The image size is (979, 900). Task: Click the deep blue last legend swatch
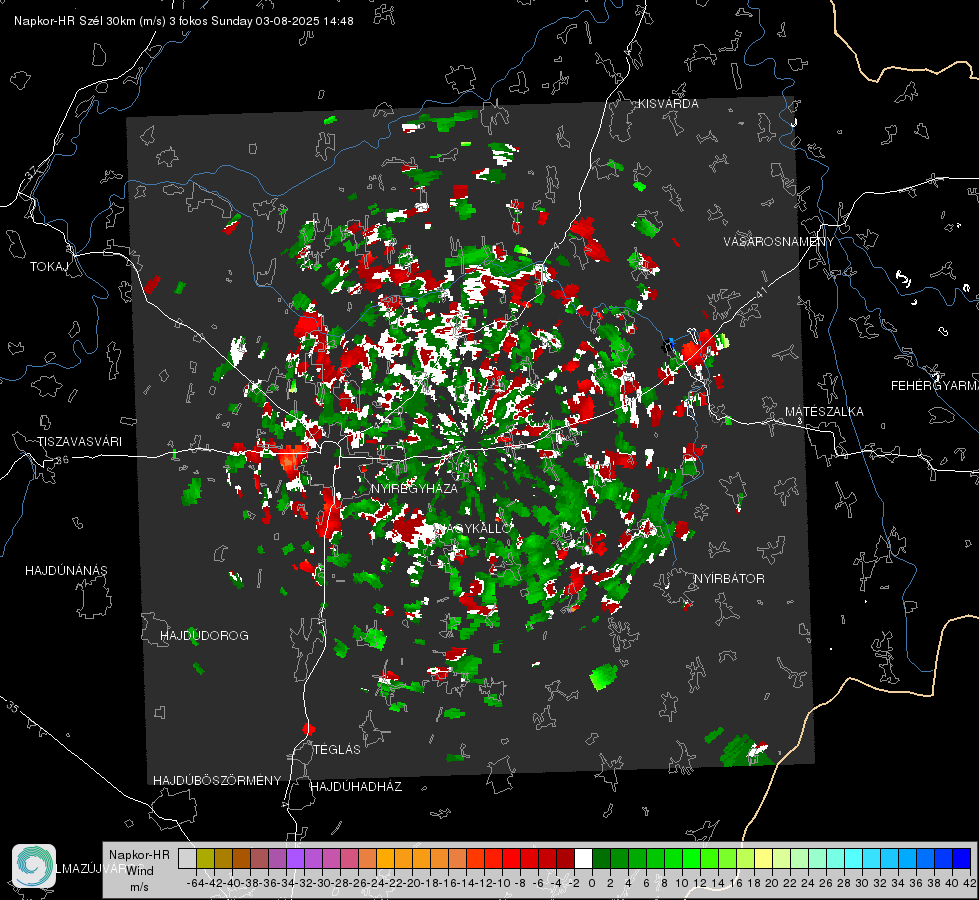click(x=962, y=859)
